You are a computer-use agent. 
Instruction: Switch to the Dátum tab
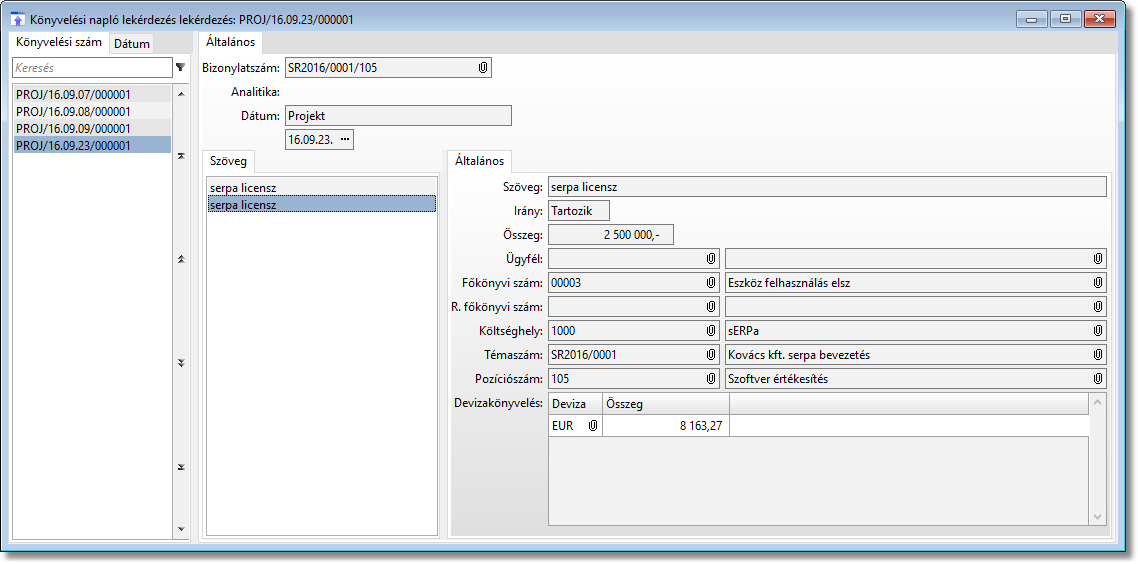(132, 44)
